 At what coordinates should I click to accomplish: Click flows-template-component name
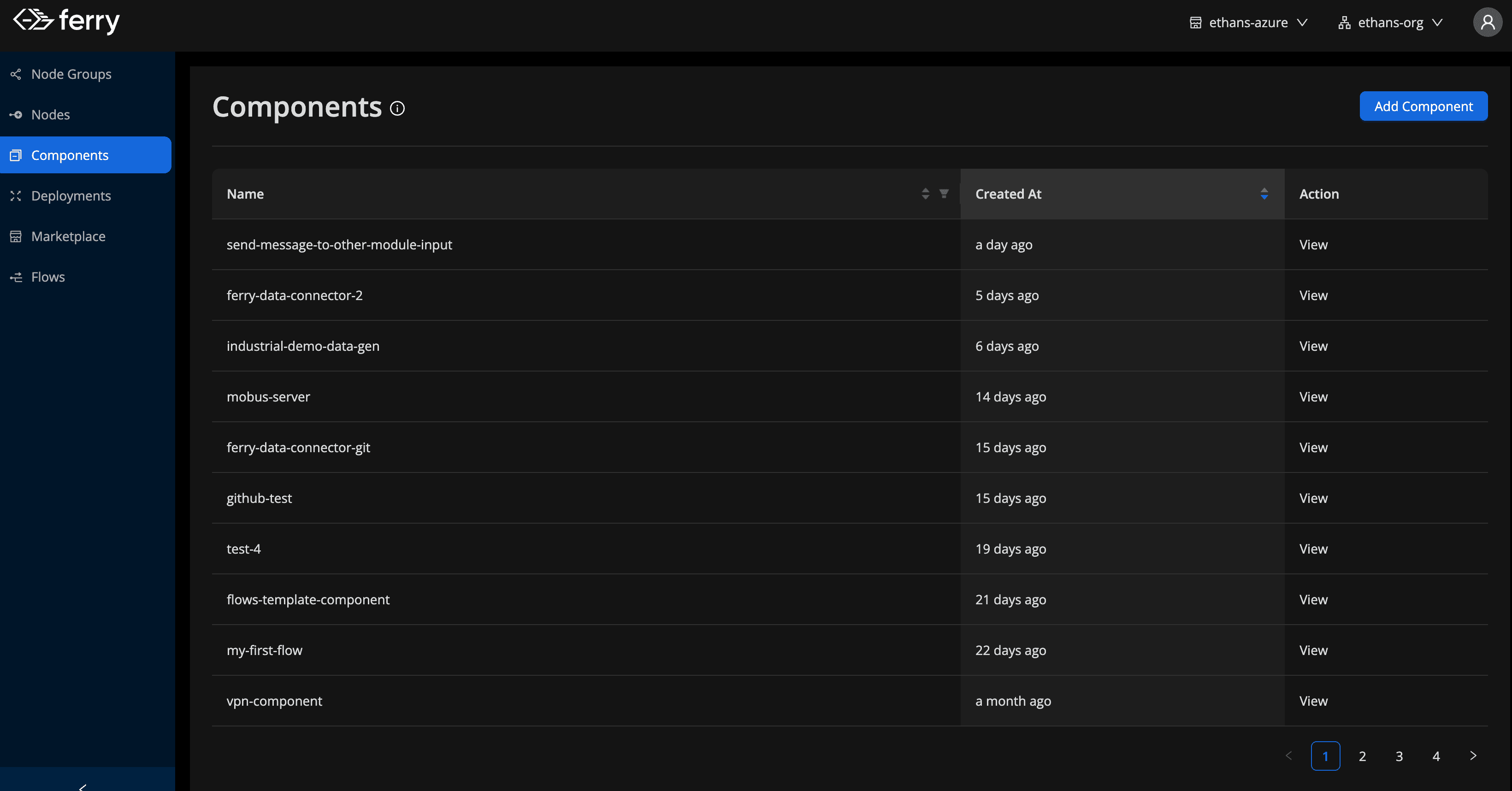308,600
